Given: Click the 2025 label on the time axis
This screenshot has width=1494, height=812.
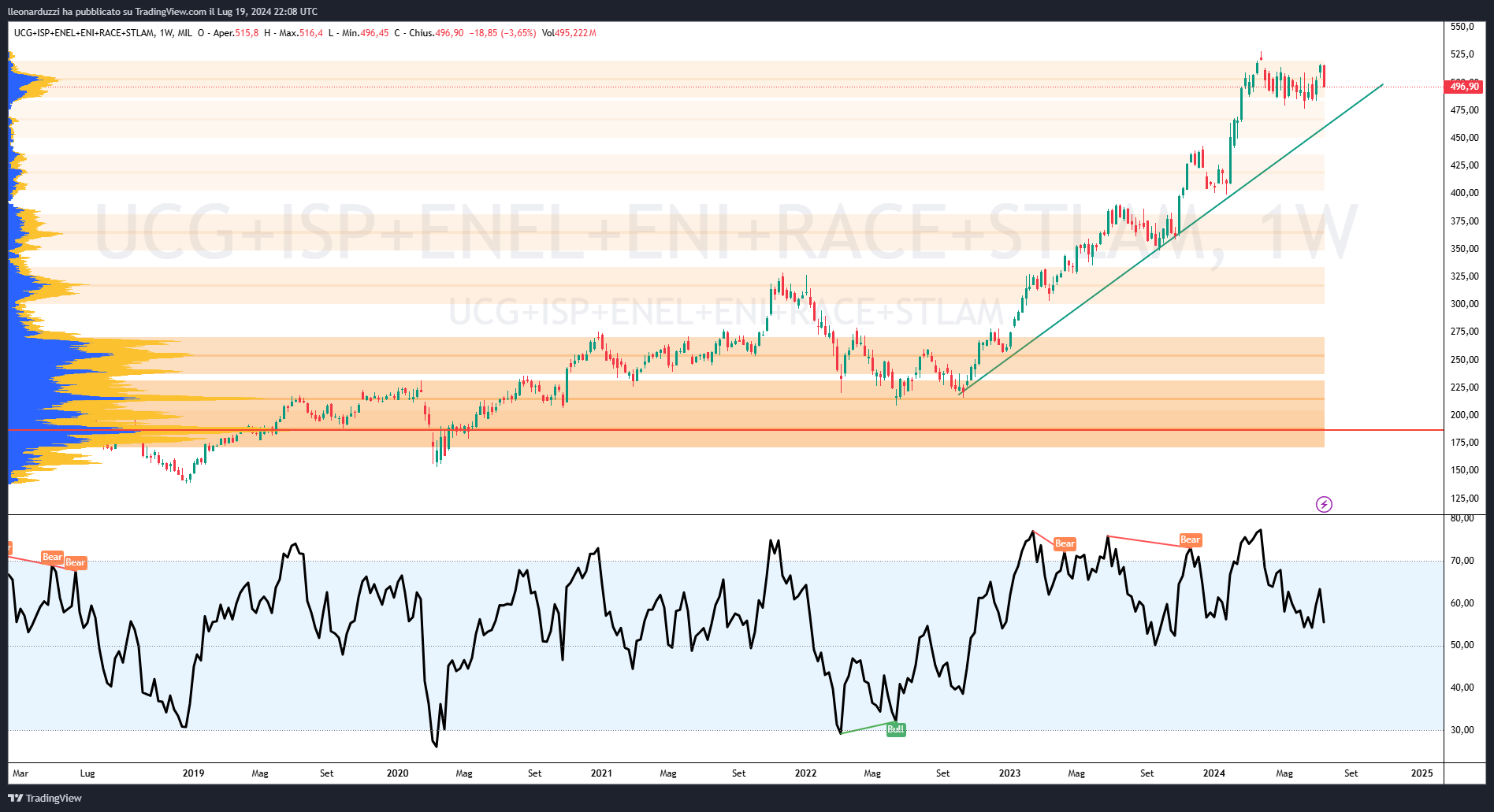Looking at the screenshot, I should pos(1422,773).
